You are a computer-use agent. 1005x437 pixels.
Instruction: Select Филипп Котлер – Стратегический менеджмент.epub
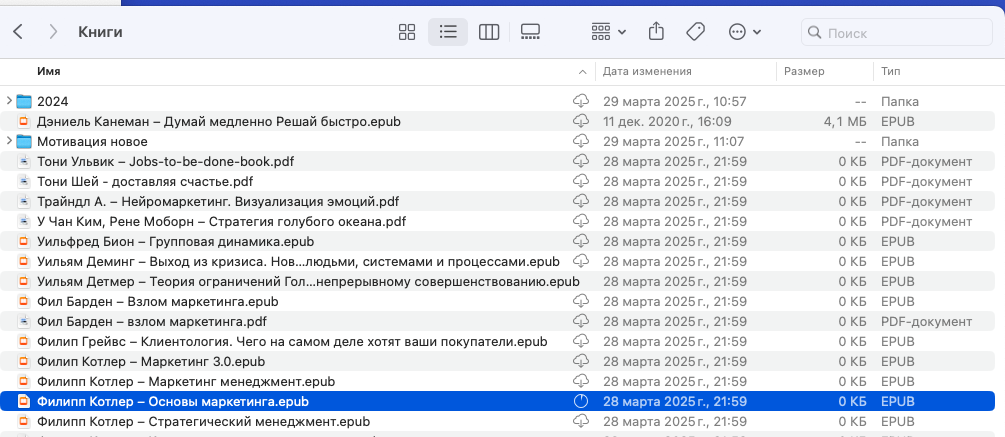[203, 422]
